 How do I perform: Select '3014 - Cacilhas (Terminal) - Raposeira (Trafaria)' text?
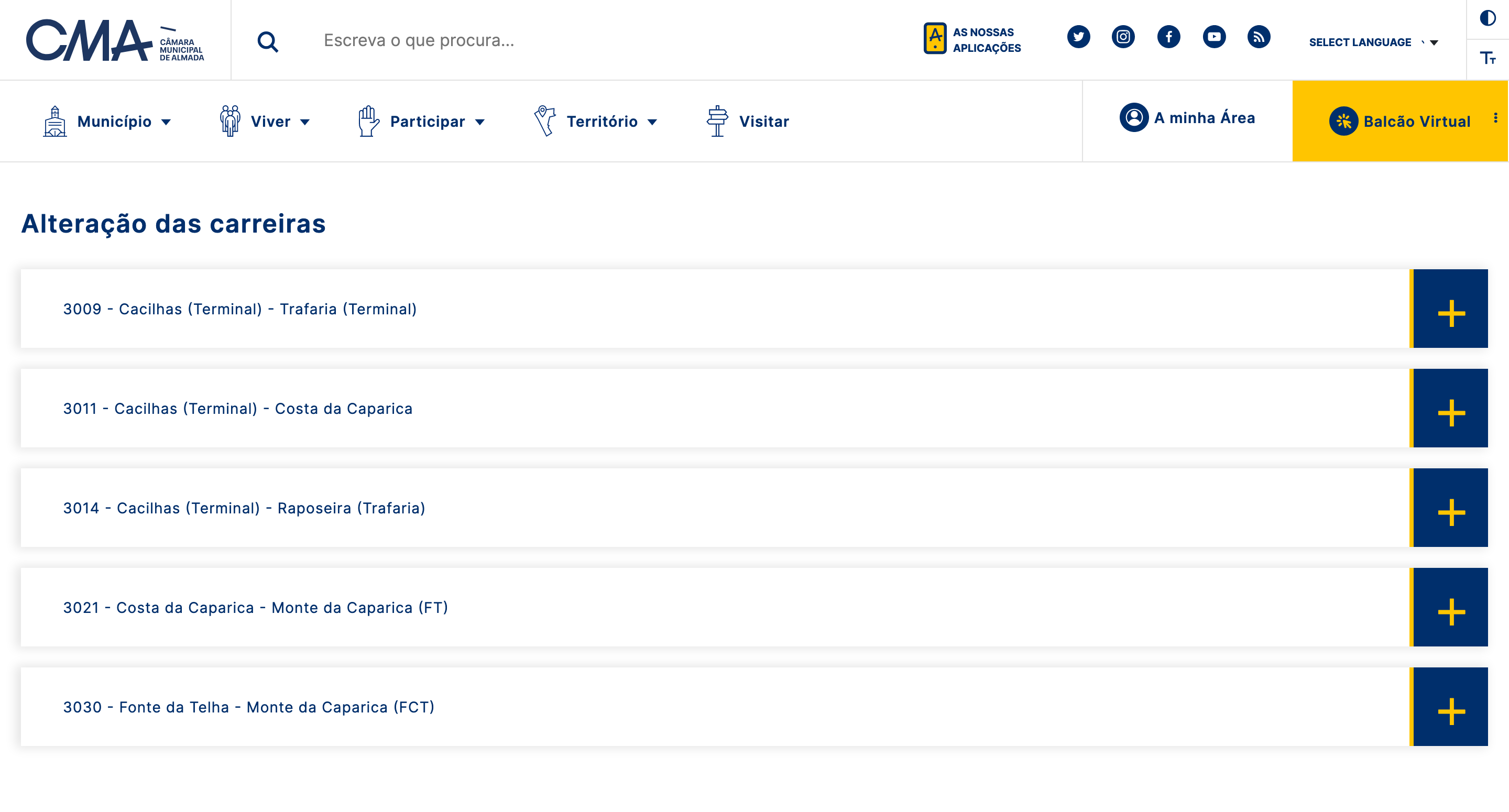click(244, 508)
